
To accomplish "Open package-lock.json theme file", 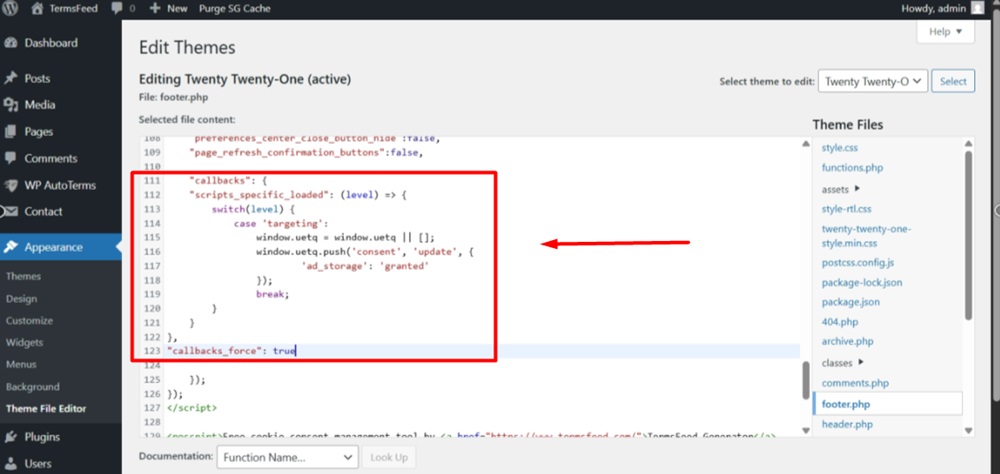I will coord(862,282).
